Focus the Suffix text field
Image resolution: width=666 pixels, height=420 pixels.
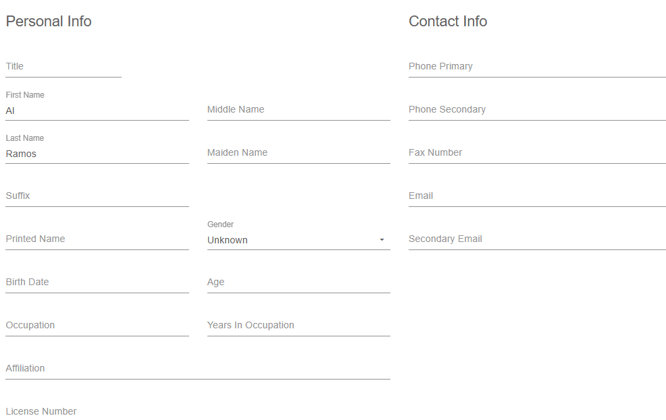click(97, 196)
